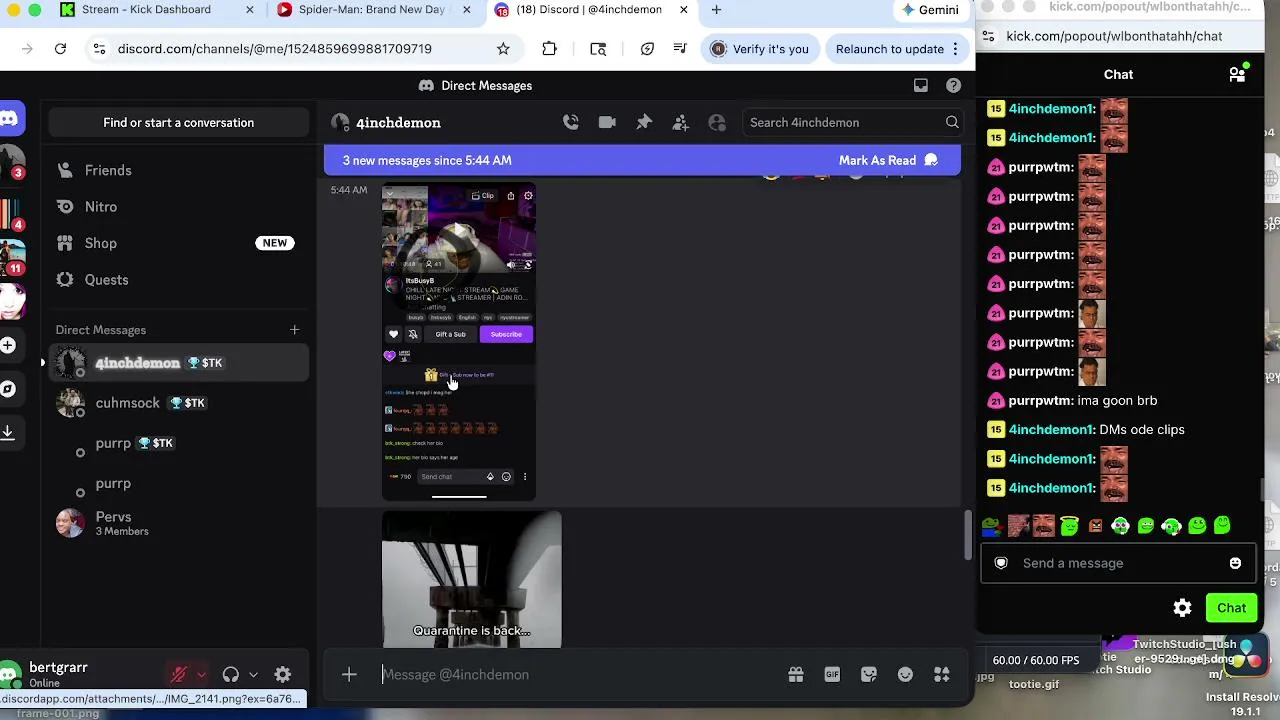1280x720 pixels.
Task: Open the Pervs group chat
Action: [178, 523]
